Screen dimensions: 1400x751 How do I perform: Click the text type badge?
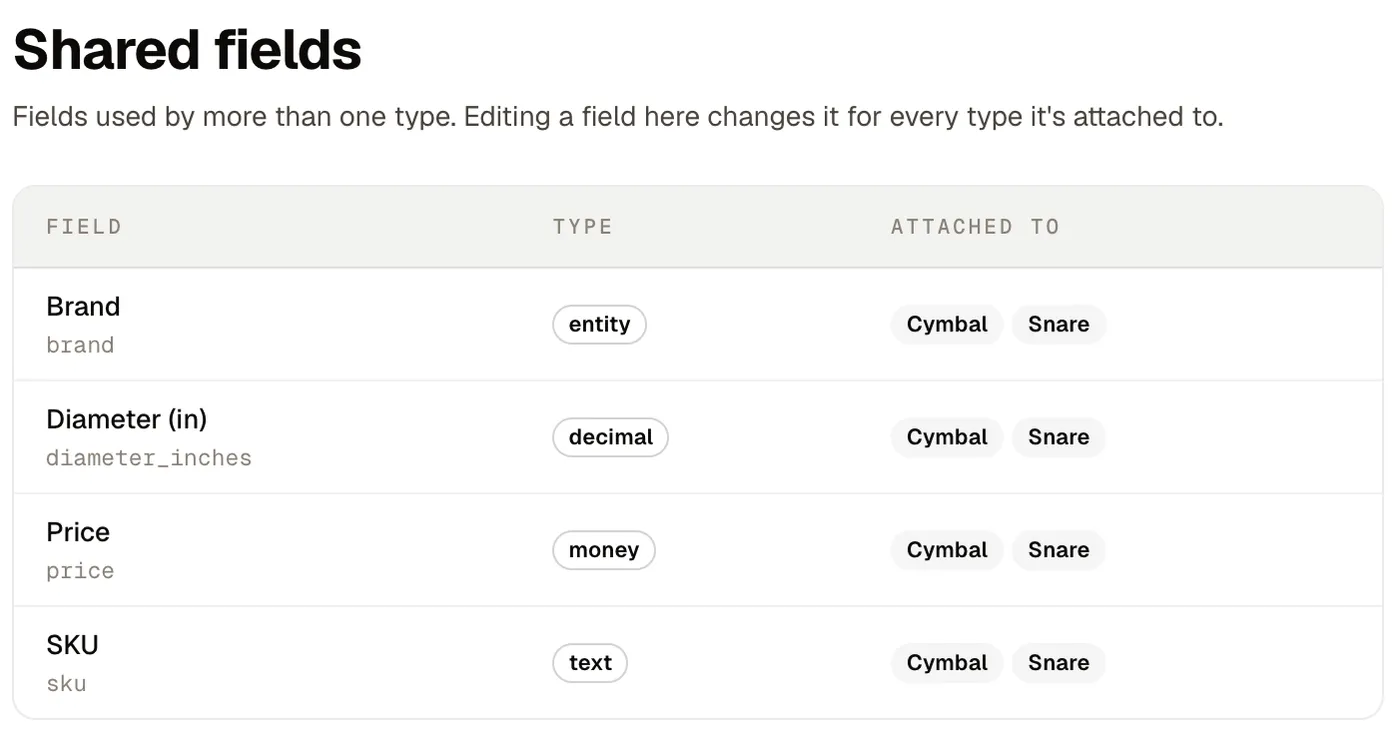click(590, 663)
